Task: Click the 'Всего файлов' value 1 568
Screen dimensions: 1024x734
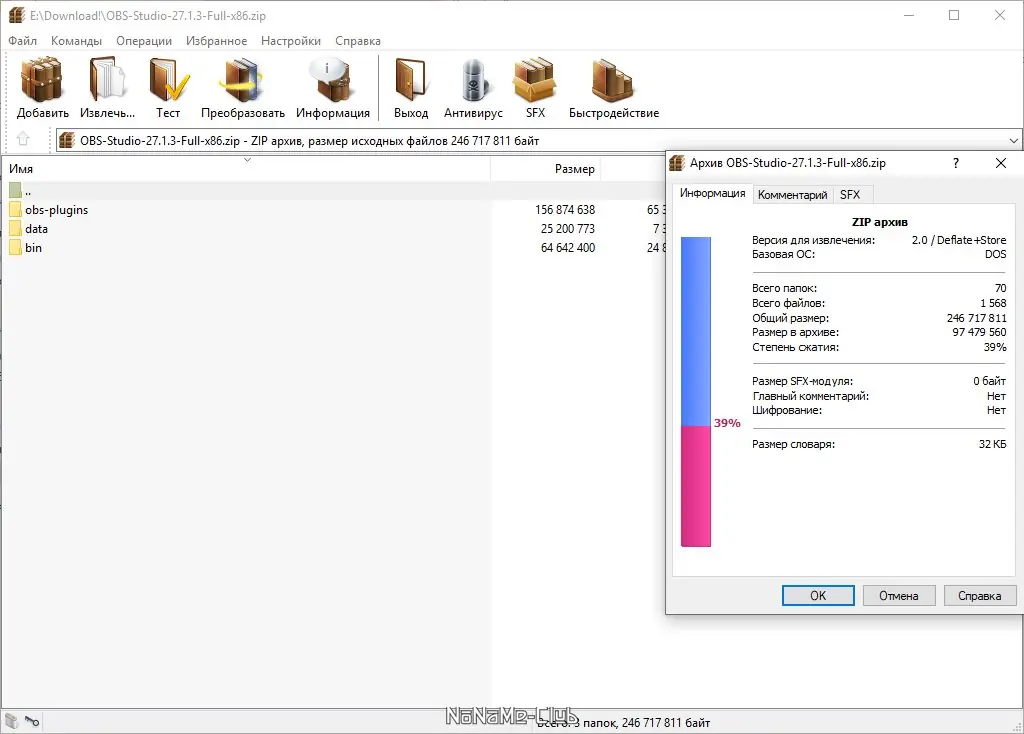Action: tap(993, 303)
